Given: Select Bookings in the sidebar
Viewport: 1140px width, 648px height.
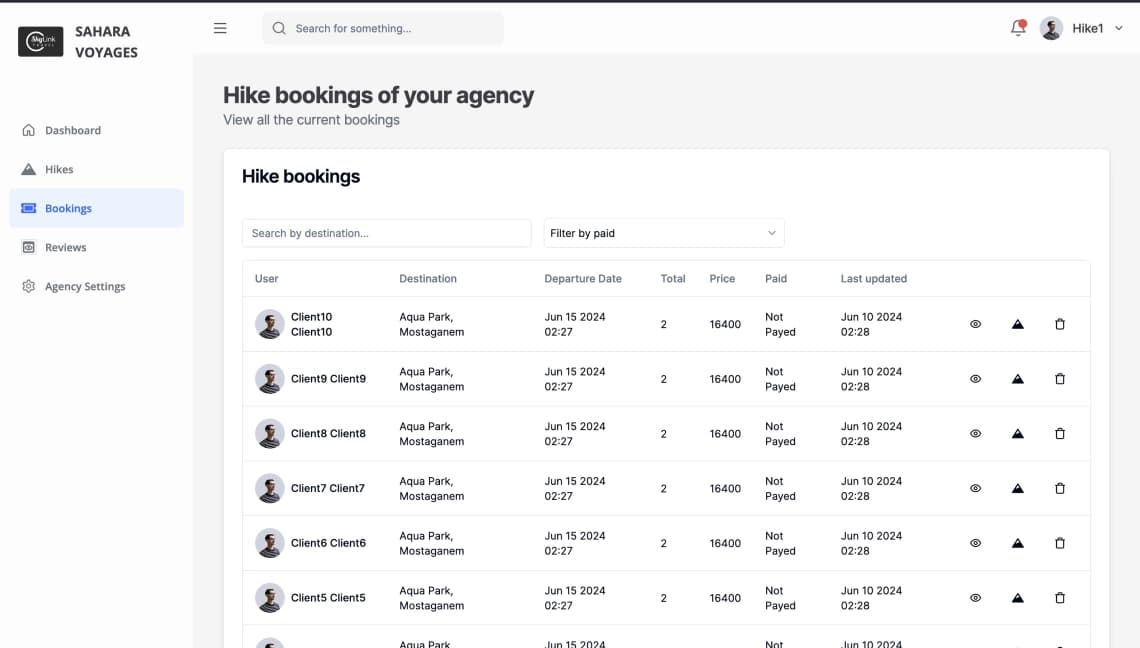Looking at the screenshot, I should click(97, 208).
